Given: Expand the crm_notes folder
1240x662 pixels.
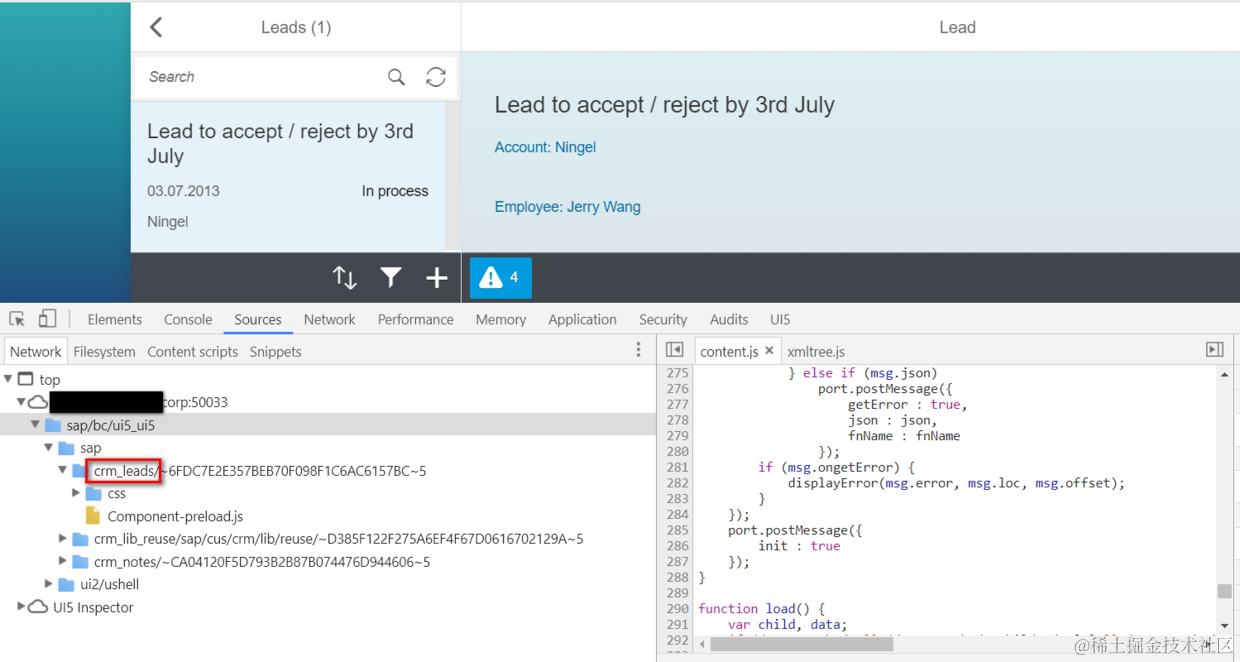Looking at the screenshot, I should click(x=62, y=562).
